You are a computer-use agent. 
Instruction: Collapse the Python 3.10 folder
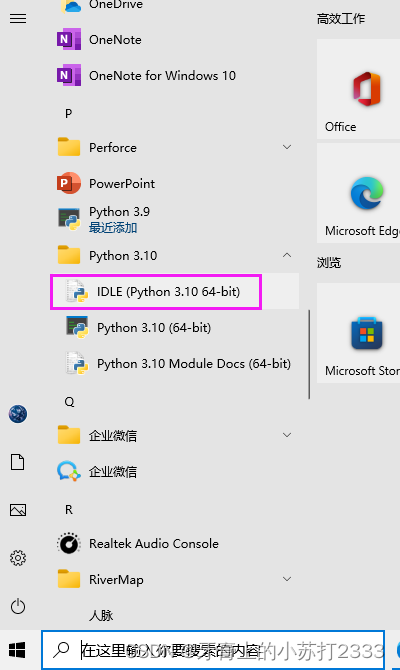pos(287,255)
